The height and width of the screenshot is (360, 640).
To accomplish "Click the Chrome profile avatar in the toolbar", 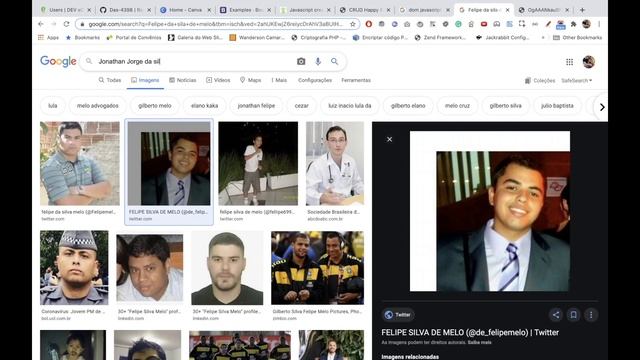I will [587, 24].
